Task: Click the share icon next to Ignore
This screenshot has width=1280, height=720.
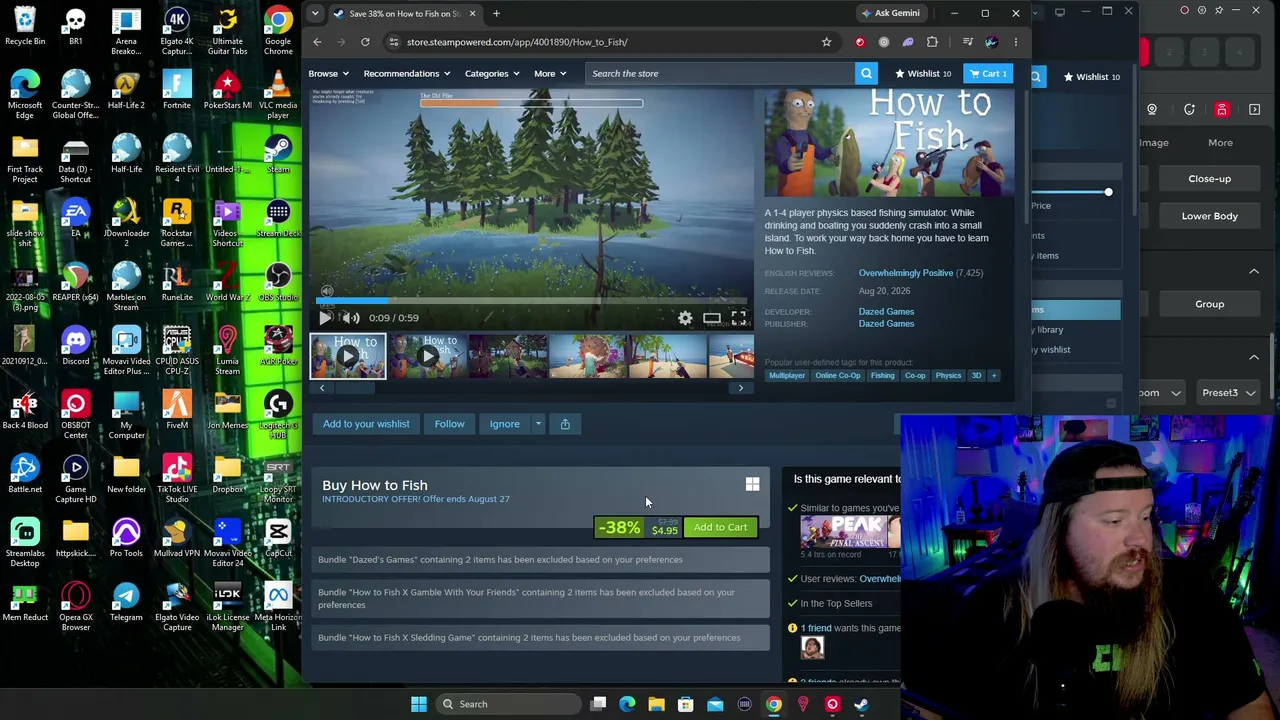Action: pyautogui.click(x=565, y=424)
